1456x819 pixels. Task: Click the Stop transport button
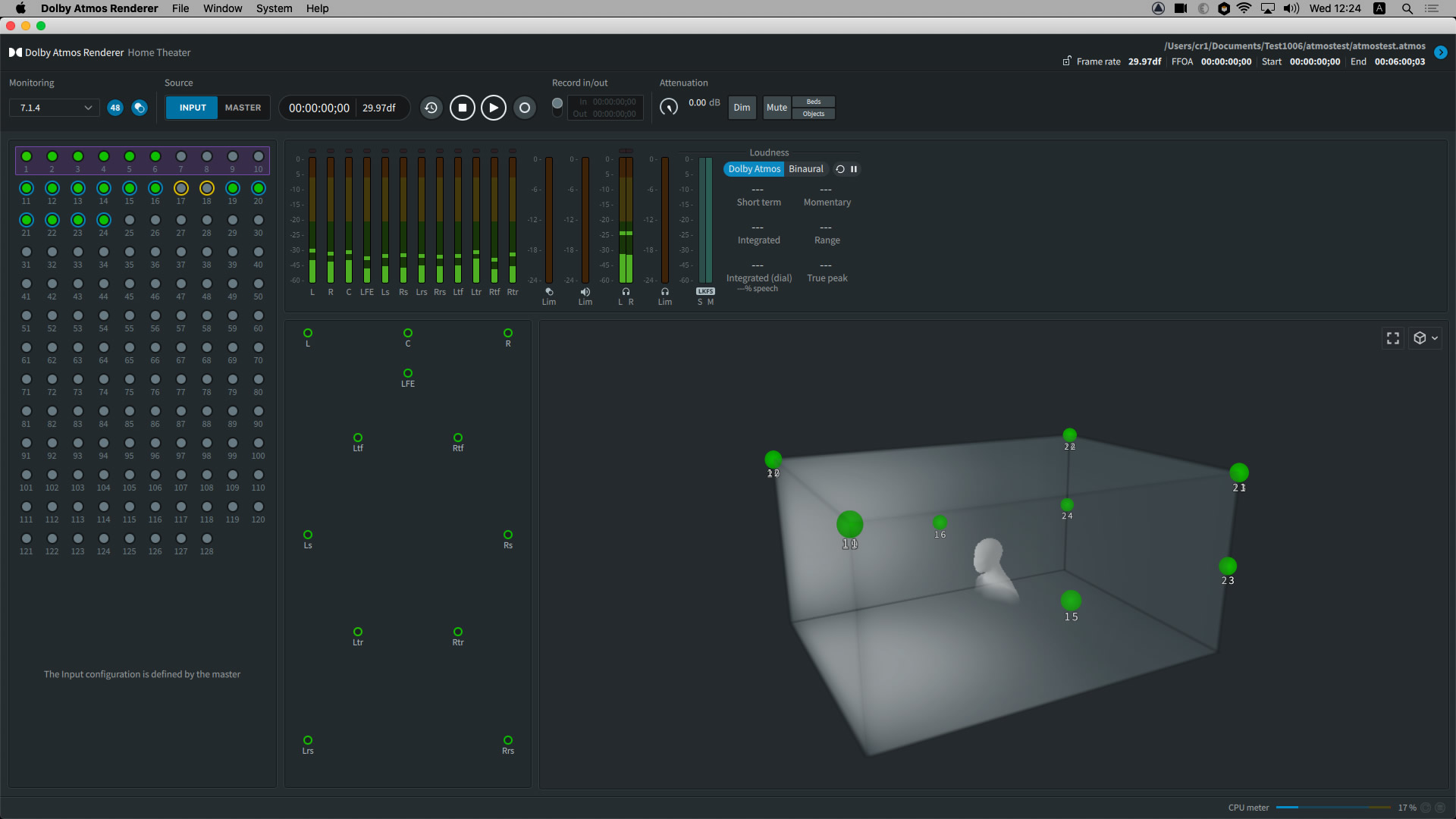463,108
